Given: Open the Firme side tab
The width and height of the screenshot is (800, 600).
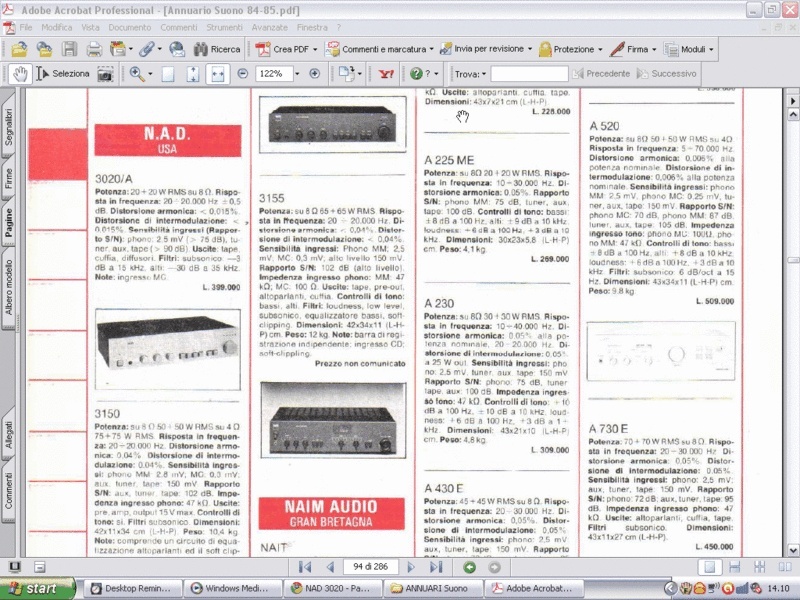Looking at the screenshot, I should tap(8, 179).
